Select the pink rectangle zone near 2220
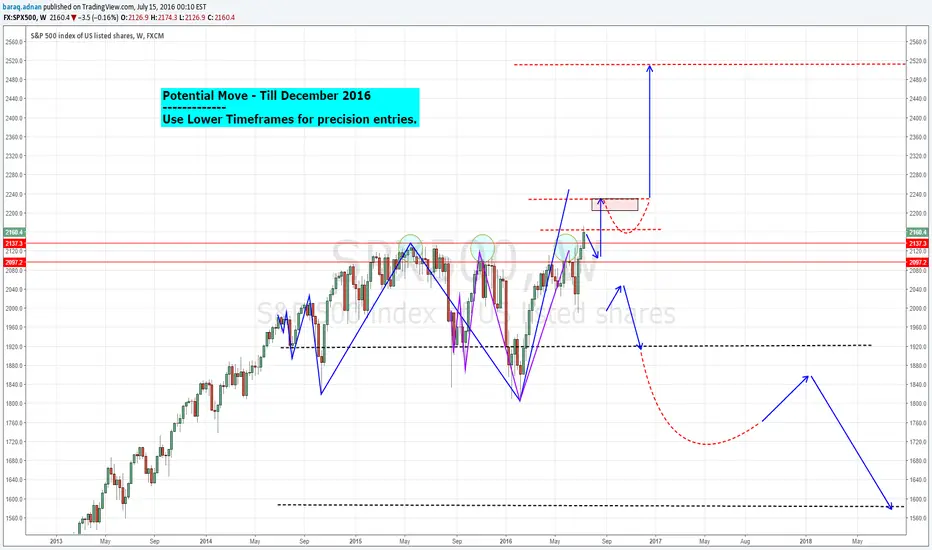The width and height of the screenshot is (932, 550). (615, 205)
